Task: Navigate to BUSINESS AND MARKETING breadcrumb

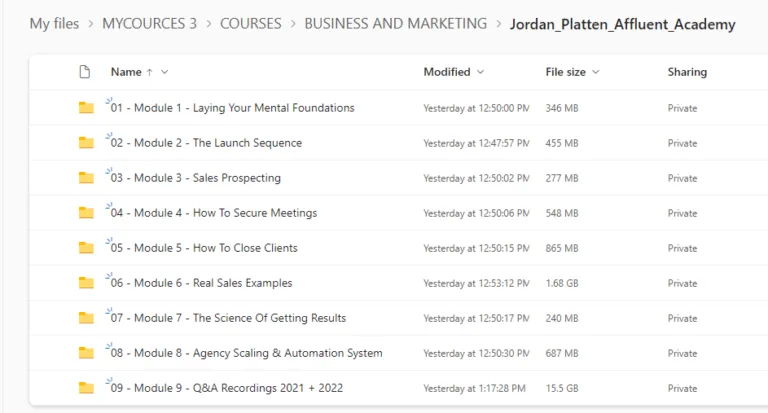Action: [x=395, y=24]
